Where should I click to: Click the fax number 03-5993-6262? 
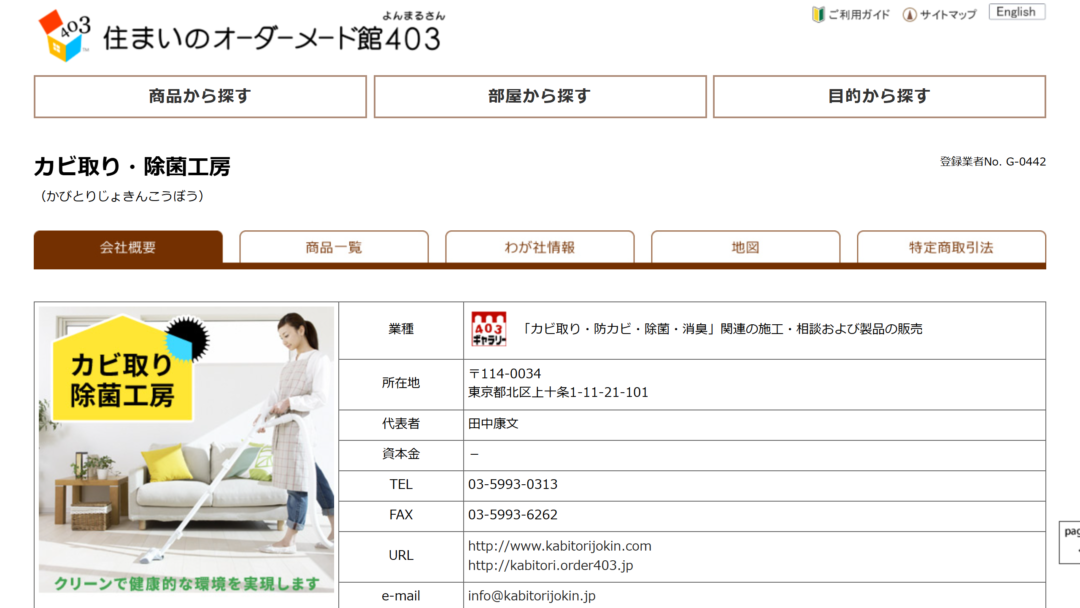coord(512,515)
